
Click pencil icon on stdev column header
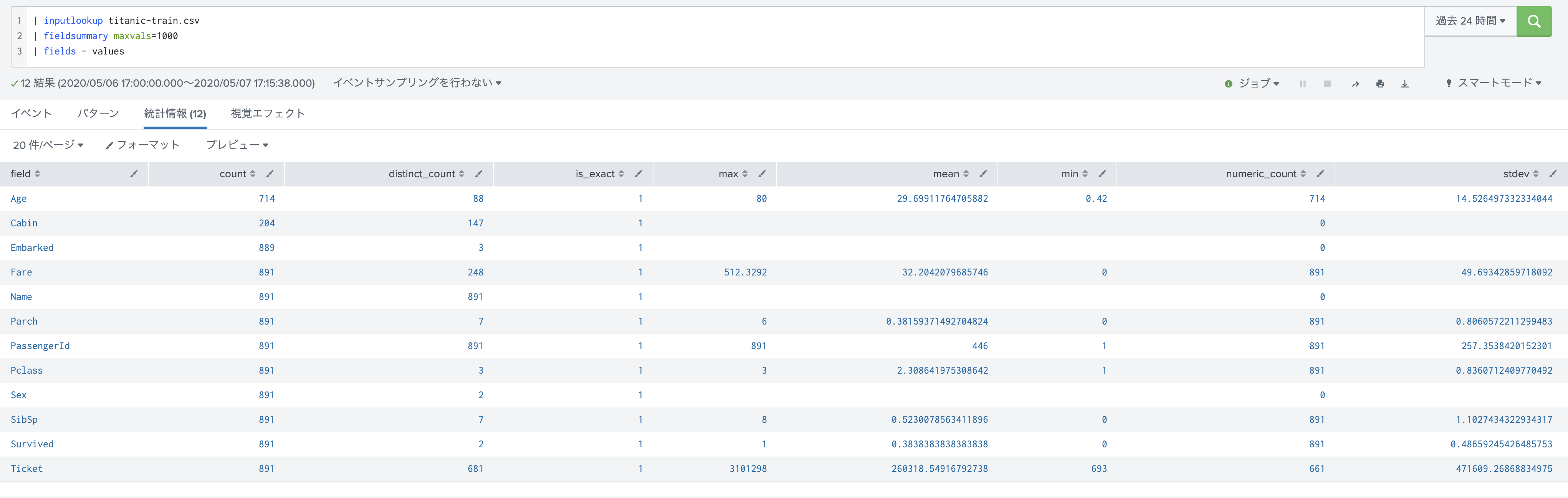1552,174
